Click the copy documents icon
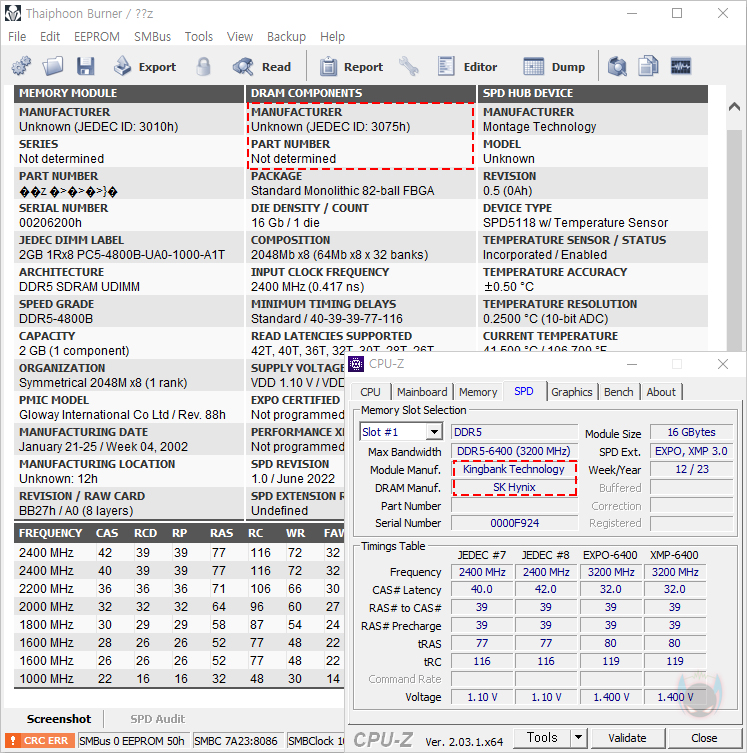 [x=648, y=66]
